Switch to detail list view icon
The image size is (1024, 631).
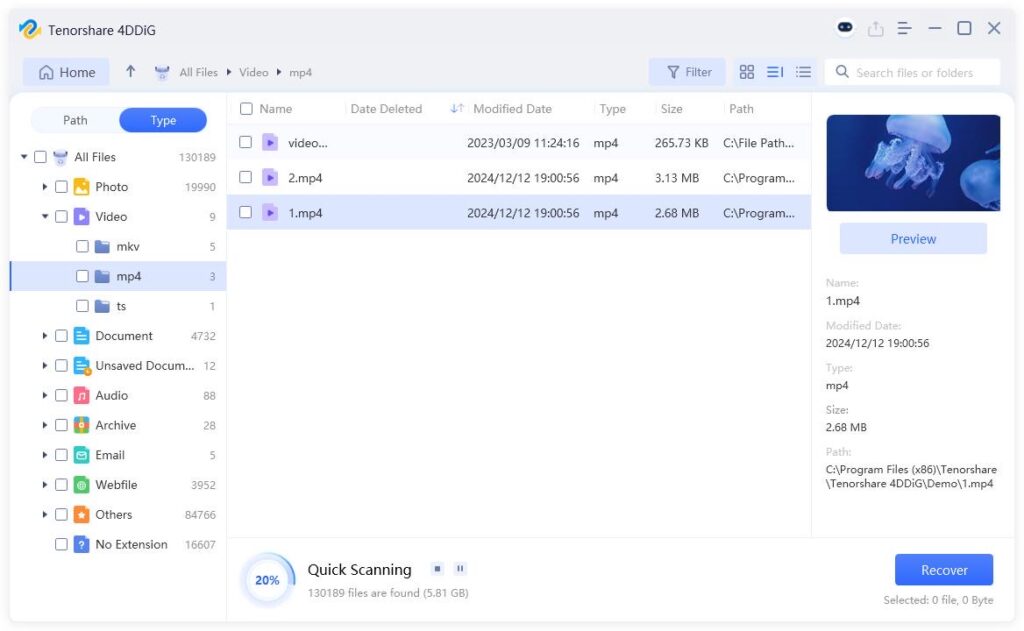[803, 72]
